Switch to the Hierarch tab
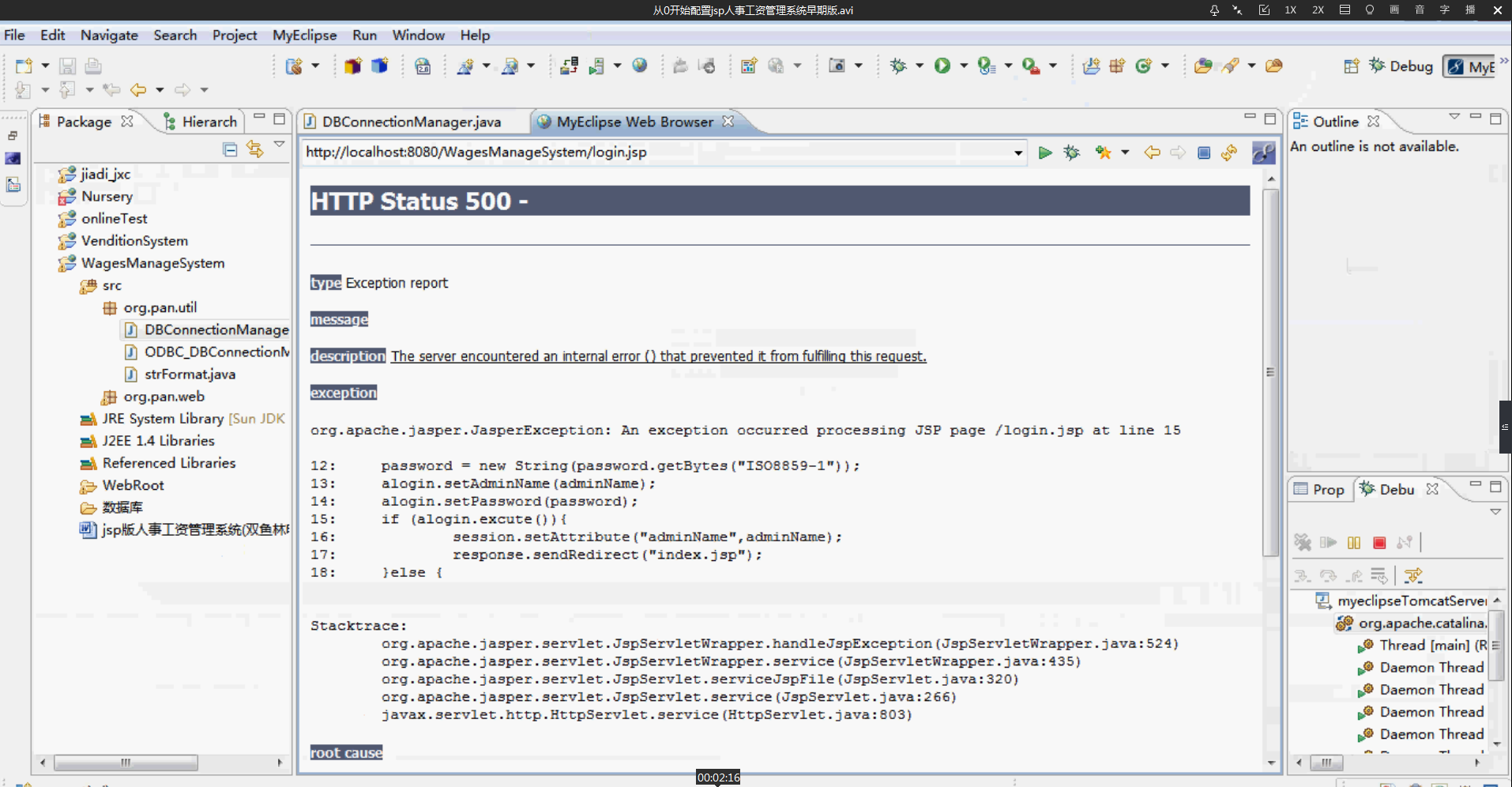This screenshot has width=1512, height=787. (x=201, y=122)
